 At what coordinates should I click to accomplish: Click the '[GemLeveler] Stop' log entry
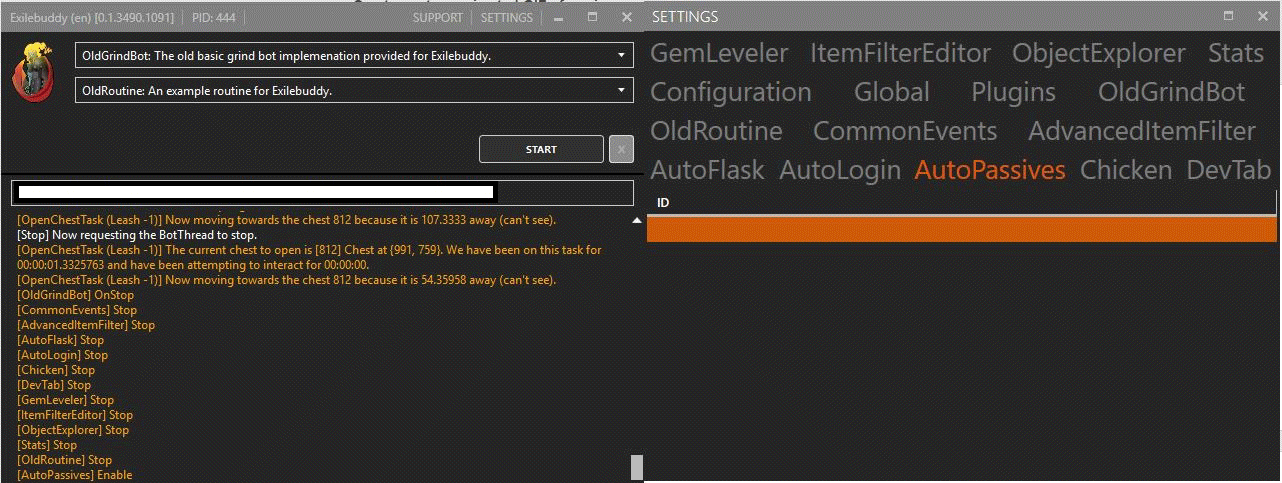pos(66,400)
